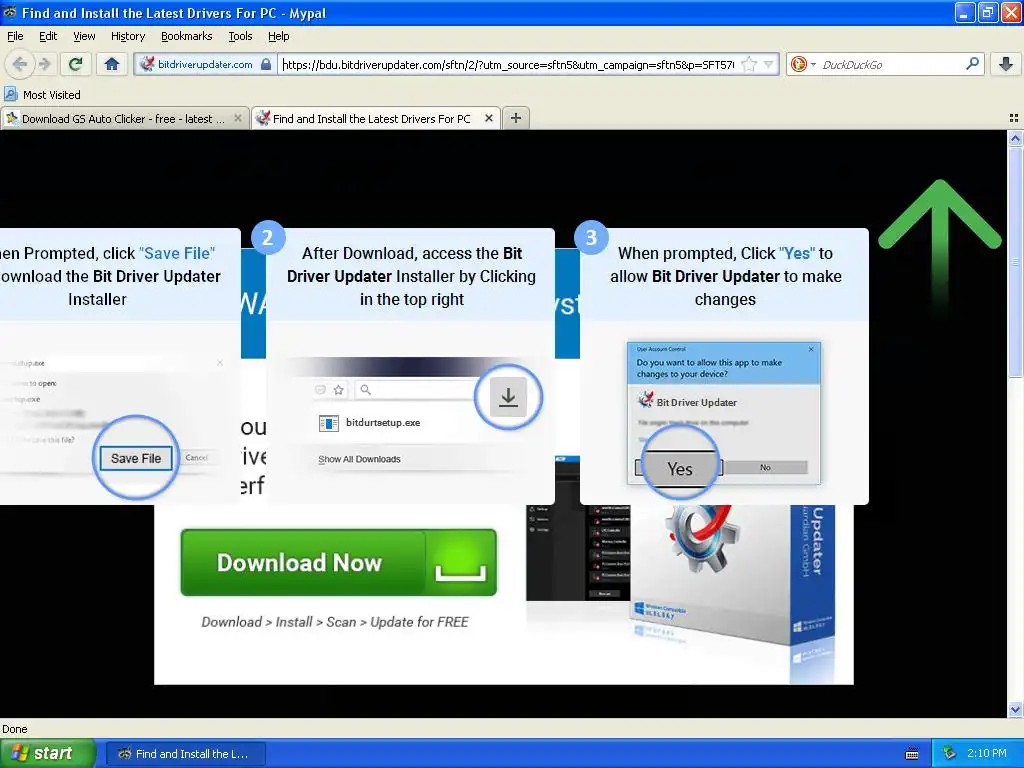Click the DuckDuckGo search input field
1024x768 pixels.
(891, 64)
